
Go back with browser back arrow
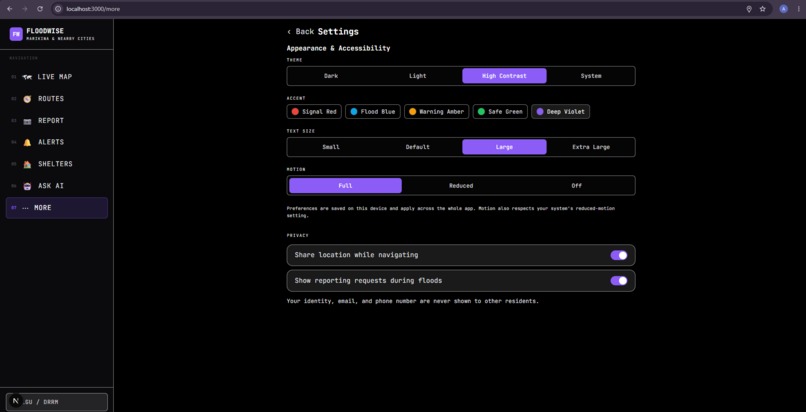pyautogui.click(x=9, y=9)
